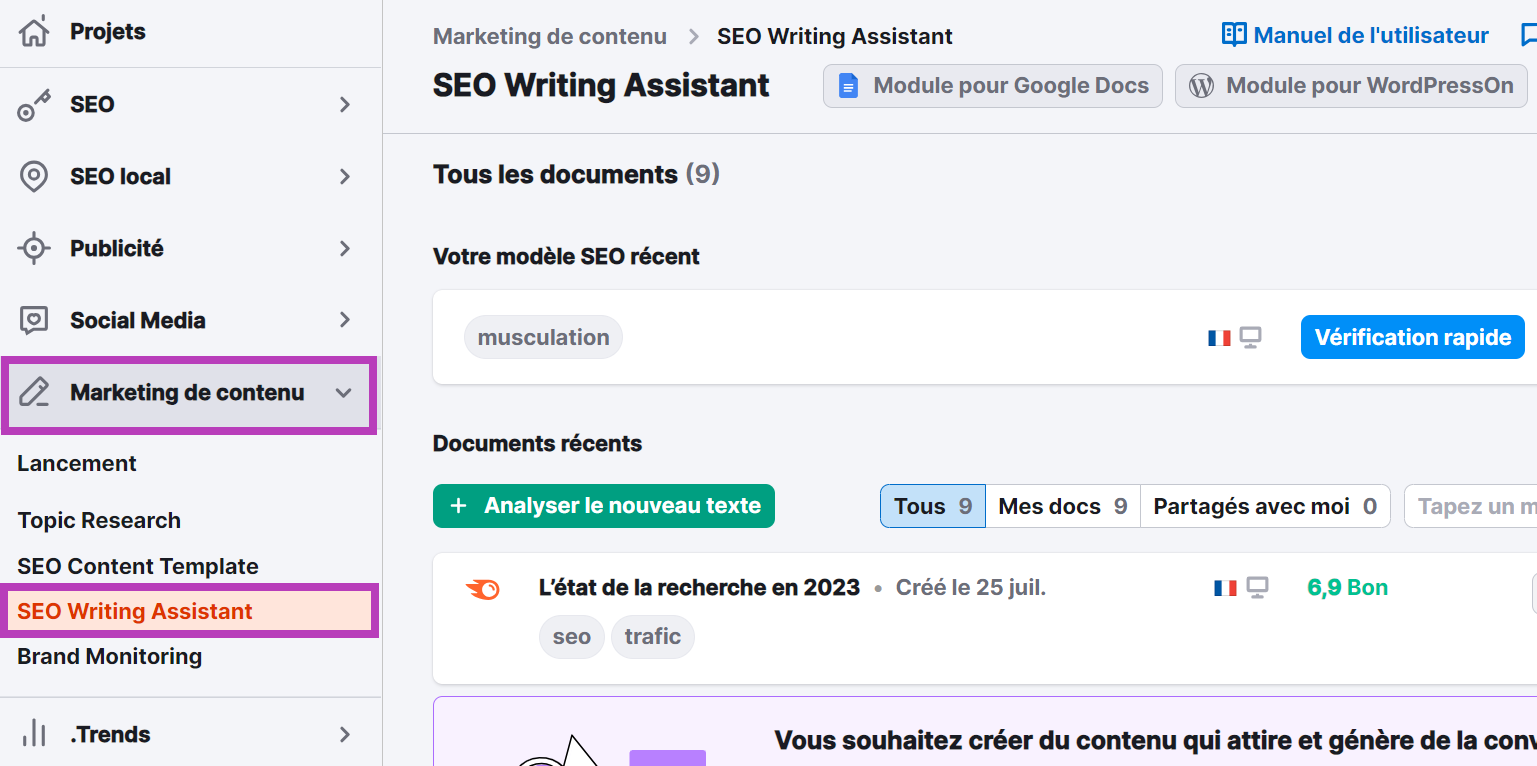Image resolution: width=1537 pixels, height=766 pixels.
Task: Click the Vérification rapide button
Action: [1413, 337]
